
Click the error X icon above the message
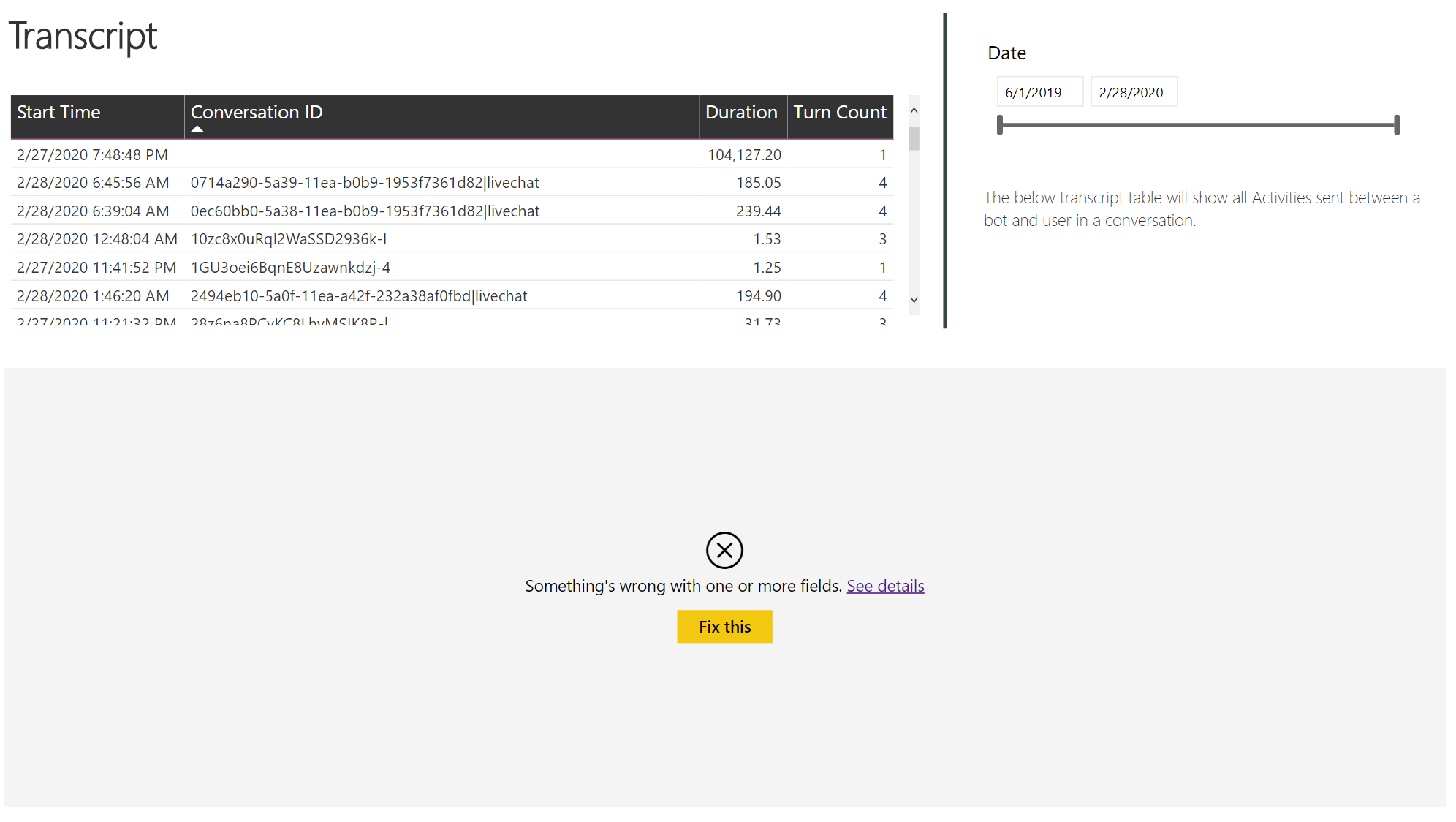[x=724, y=551]
